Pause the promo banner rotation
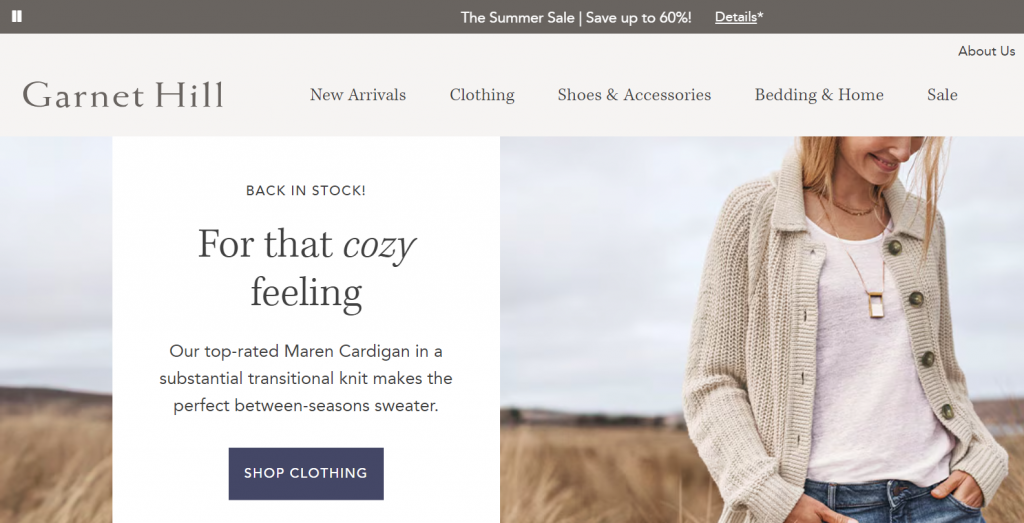 tap(17, 17)
